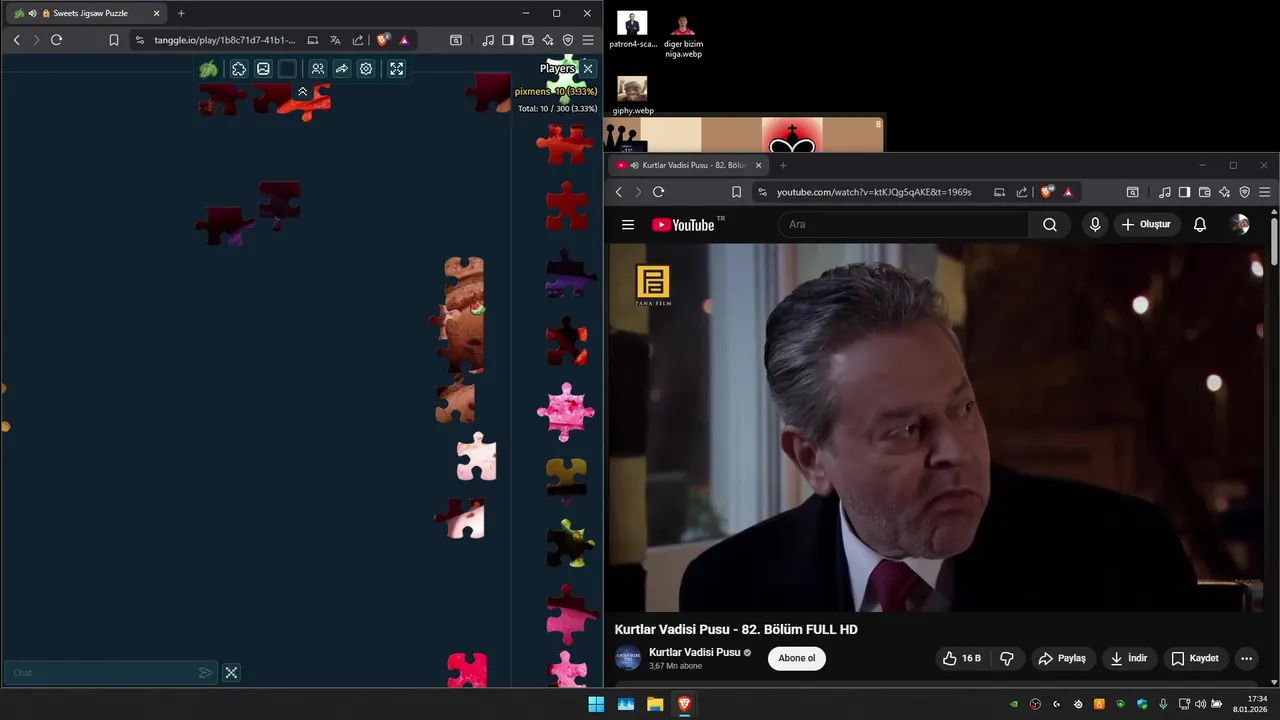Click the İndir download button
Viewport: 1280px width, 720px height.
pyautogui.click(x=1129, y=658)
